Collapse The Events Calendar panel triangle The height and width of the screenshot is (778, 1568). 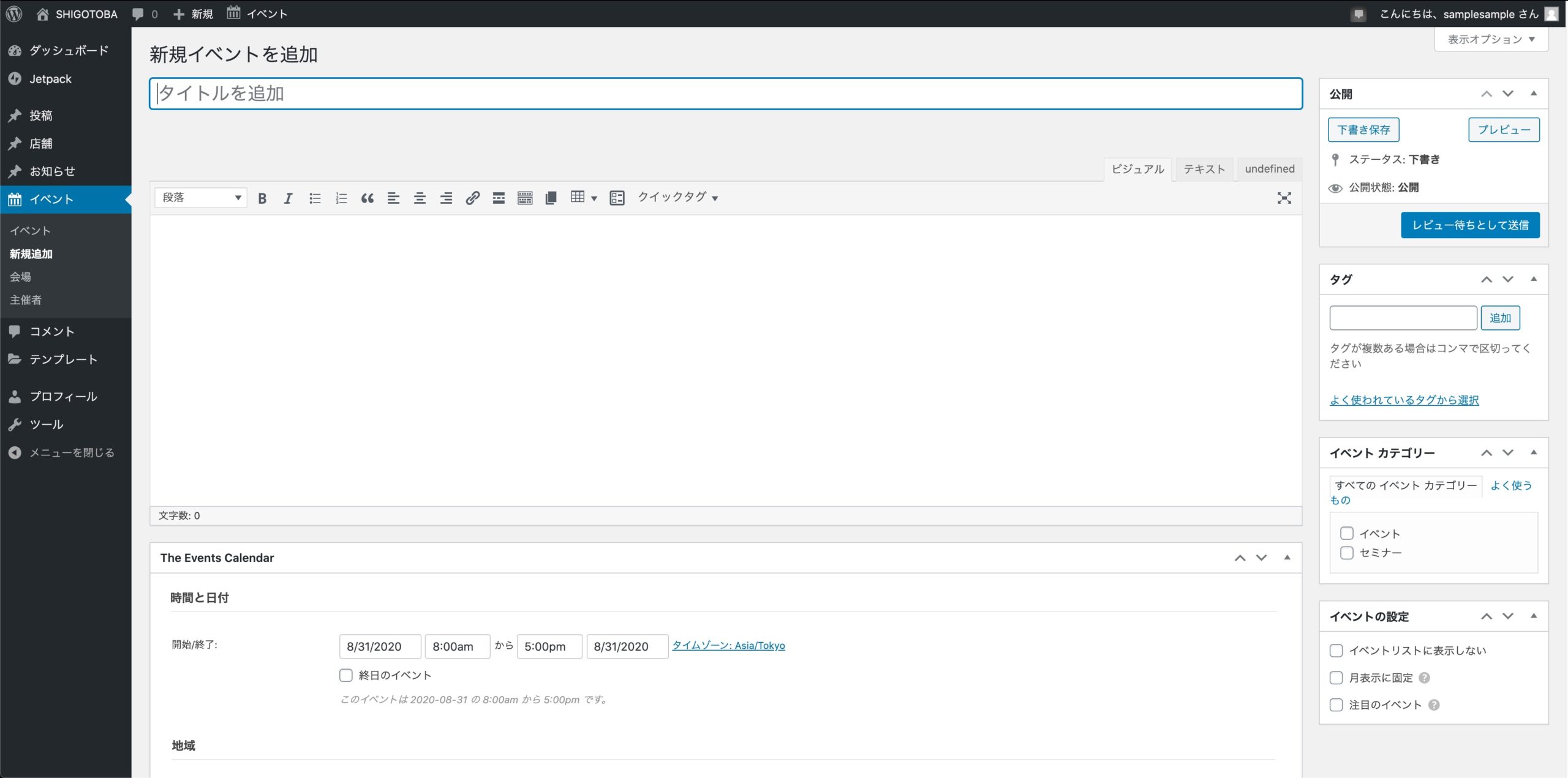[x=1287, y=558]
